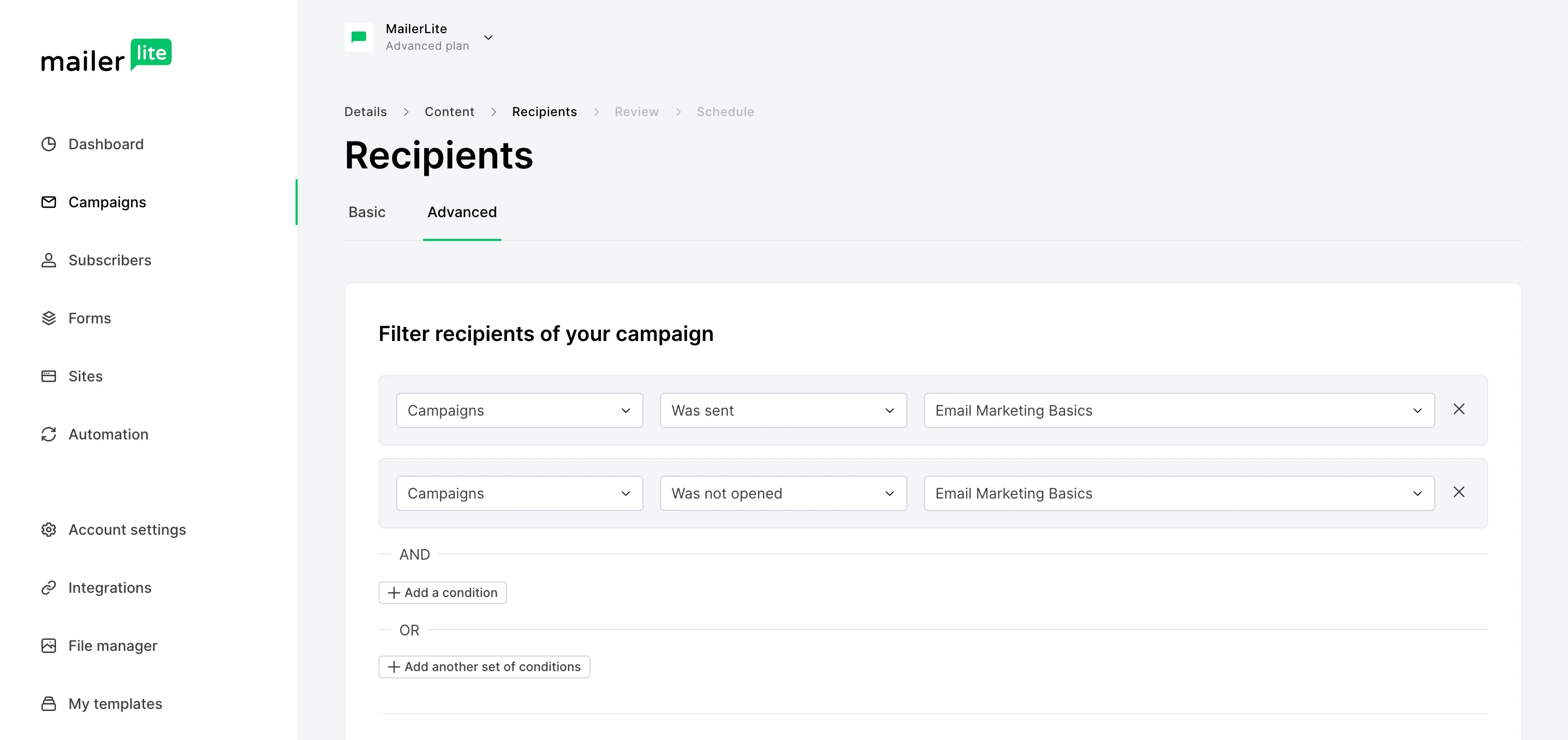Click the Forms layers icon
Screen dimensions: 1568x740
point(49,318)
